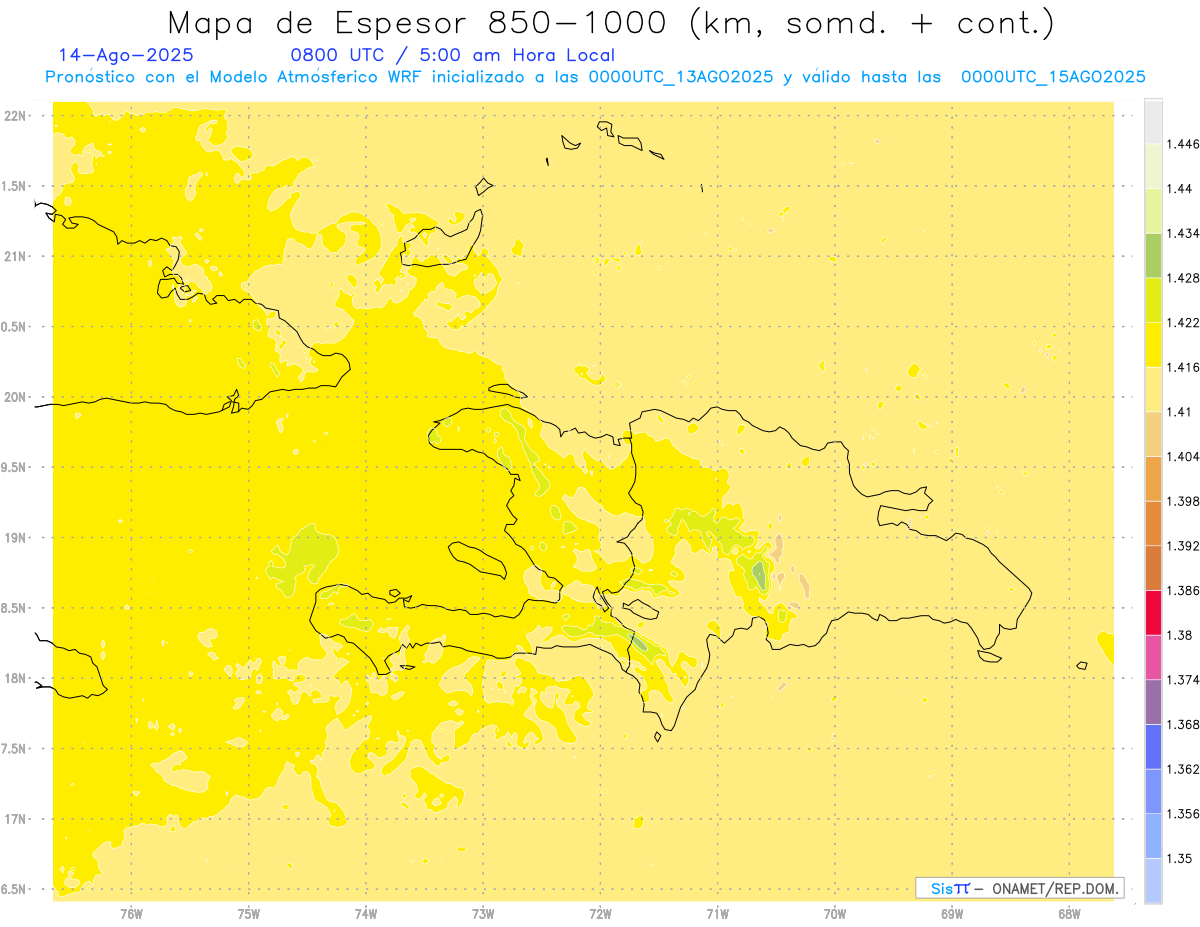This screenshot has height=927, width=1200.
Task: Click the legend value 1.35
Action: tap(1181, 859)
